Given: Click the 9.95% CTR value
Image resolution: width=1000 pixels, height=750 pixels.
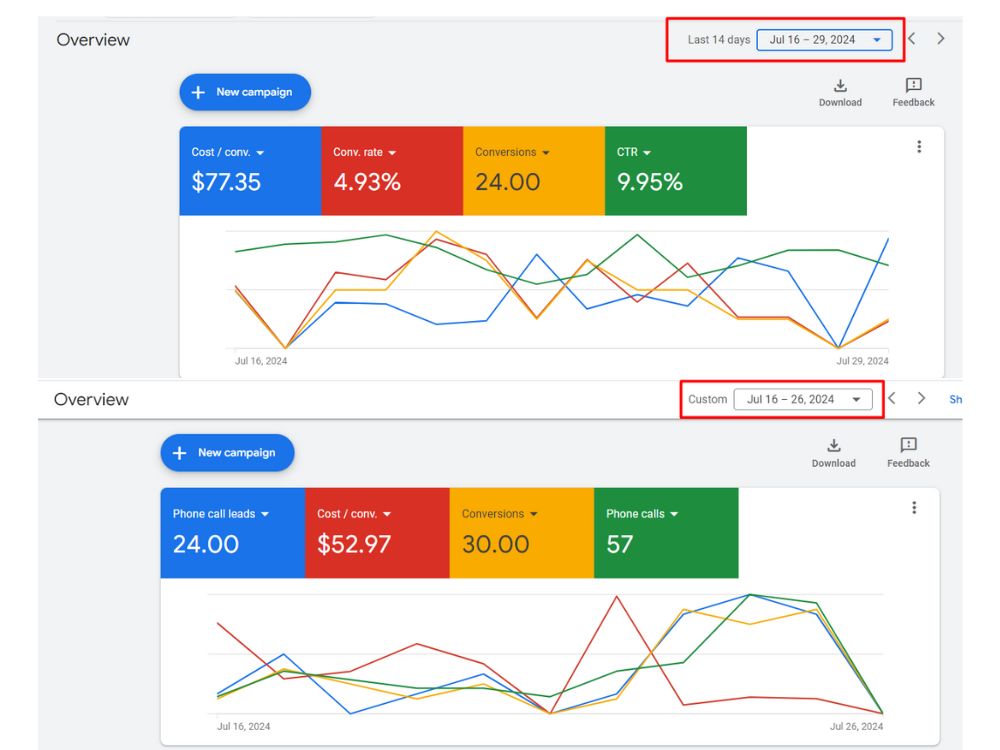Looking at the screenshot, I should (x=650, y=182).
